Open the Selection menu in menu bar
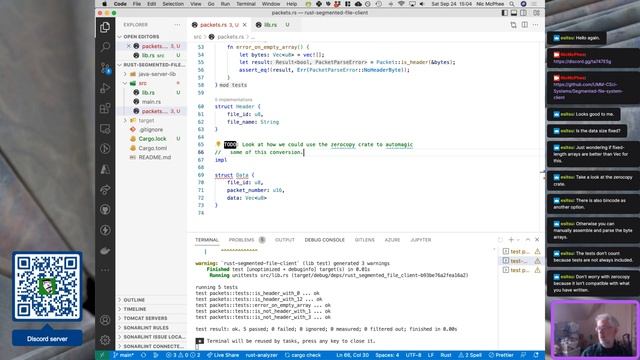 pos(173,4)
